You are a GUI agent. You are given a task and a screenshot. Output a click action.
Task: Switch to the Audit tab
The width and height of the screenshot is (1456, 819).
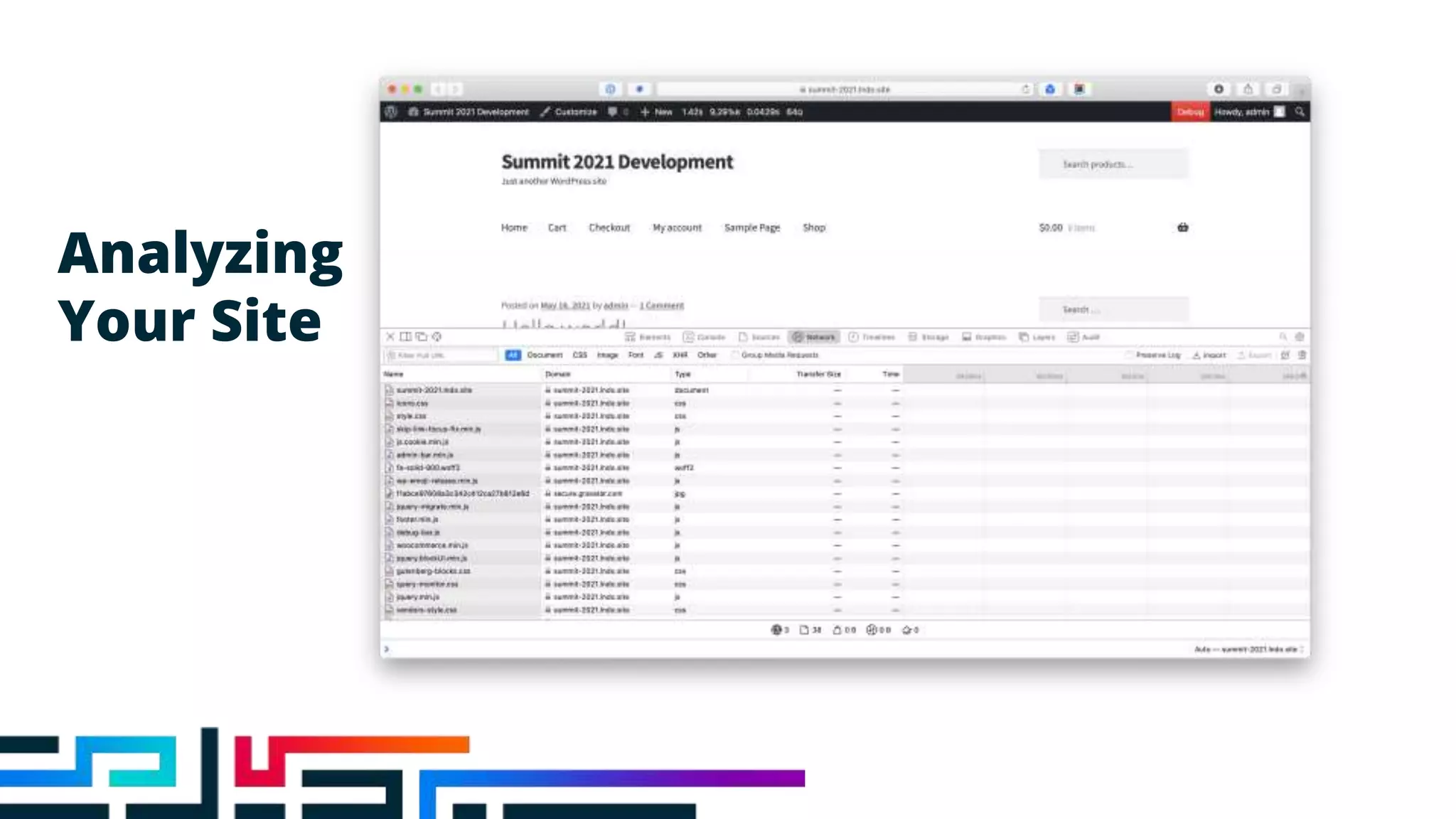(x=1084, y=337)
